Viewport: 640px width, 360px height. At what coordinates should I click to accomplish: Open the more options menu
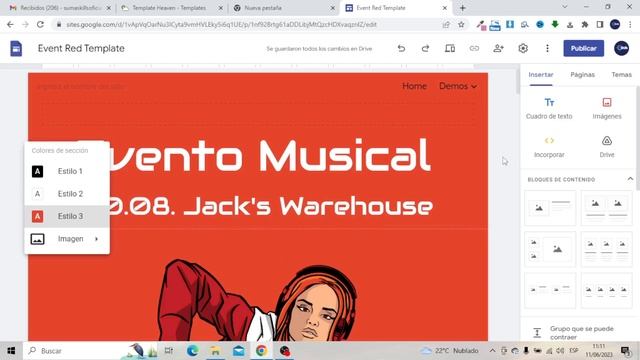coord(547,49)
